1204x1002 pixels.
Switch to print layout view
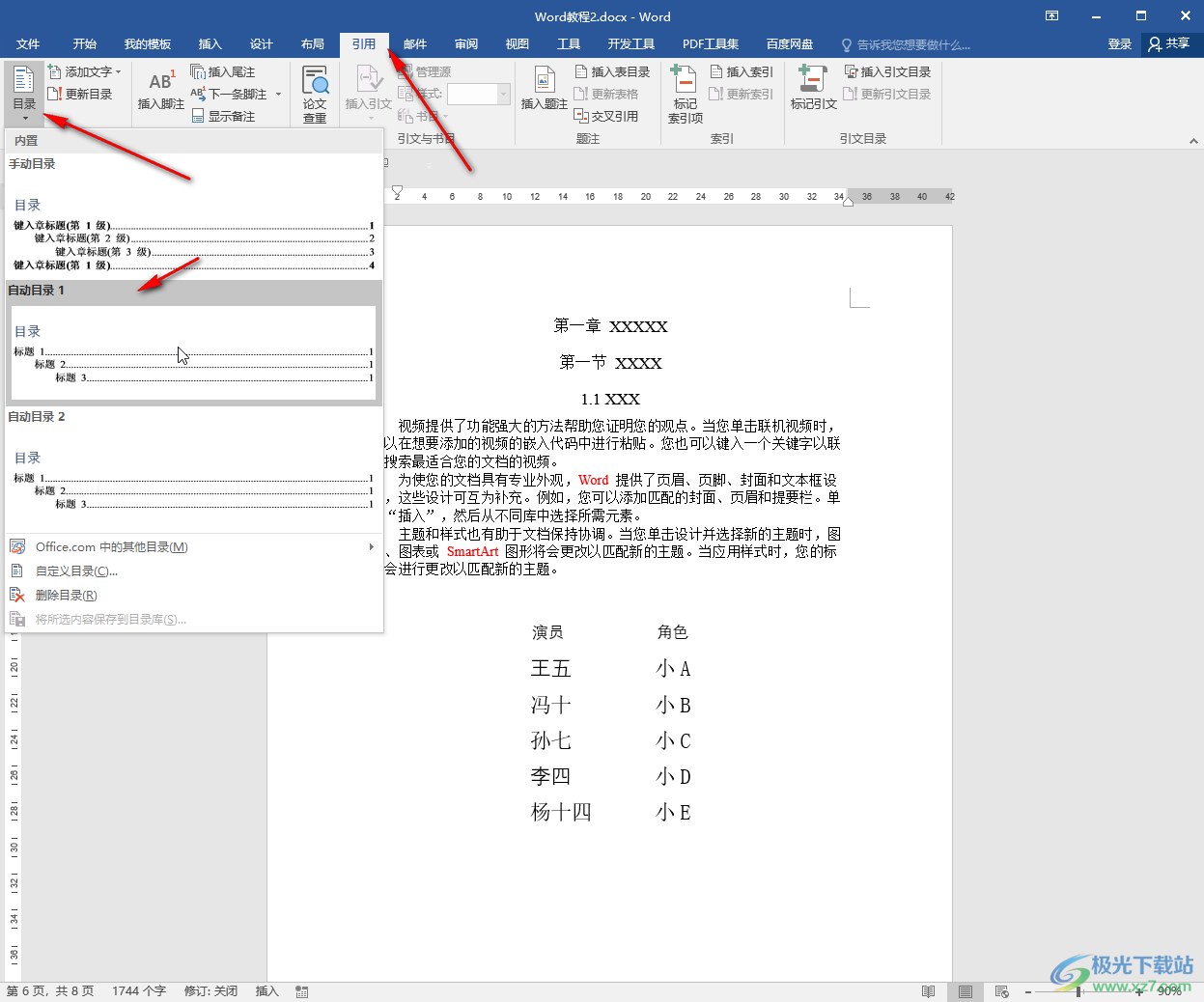[966, 991]
